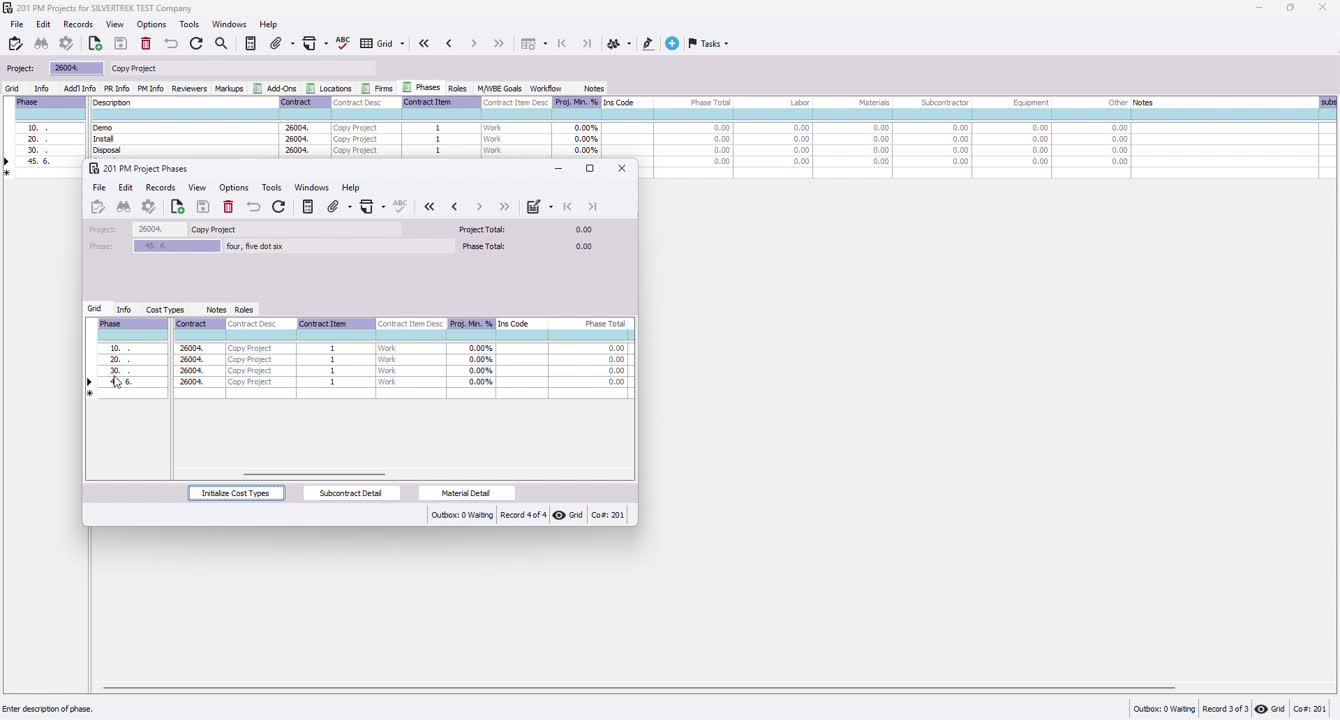The image size is (1340, 720).
Task: Expand attachments dropdown arrow in PM Projects
Action: coord(291,44)
